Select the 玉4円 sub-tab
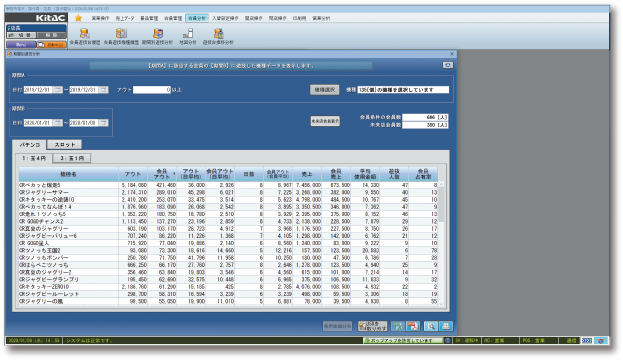Viewport: 623px width, 360px height. tap(34, 158)
